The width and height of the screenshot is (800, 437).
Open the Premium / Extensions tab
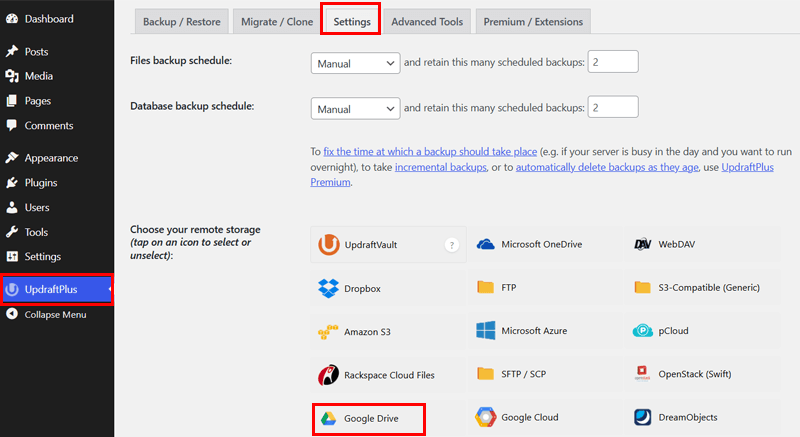533,22
